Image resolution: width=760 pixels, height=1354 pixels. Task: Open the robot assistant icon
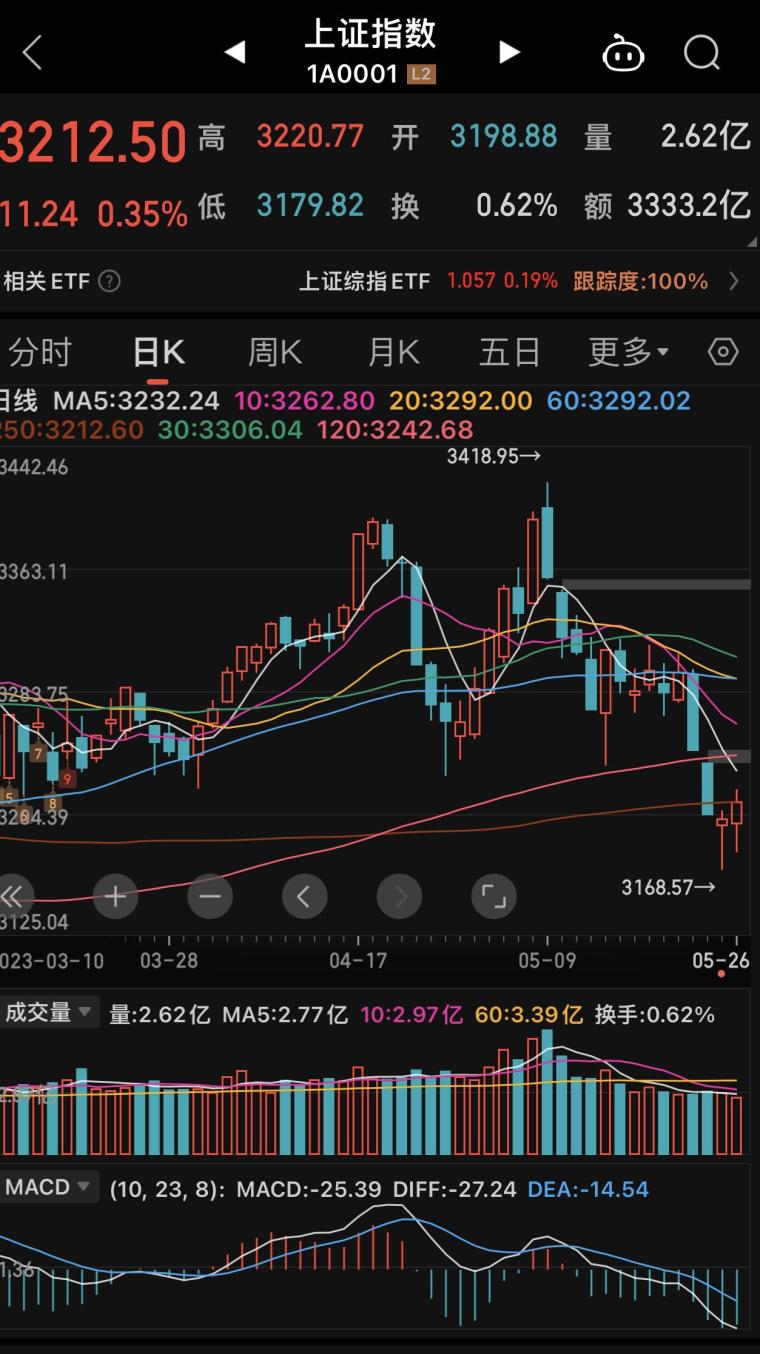[623, 53]
